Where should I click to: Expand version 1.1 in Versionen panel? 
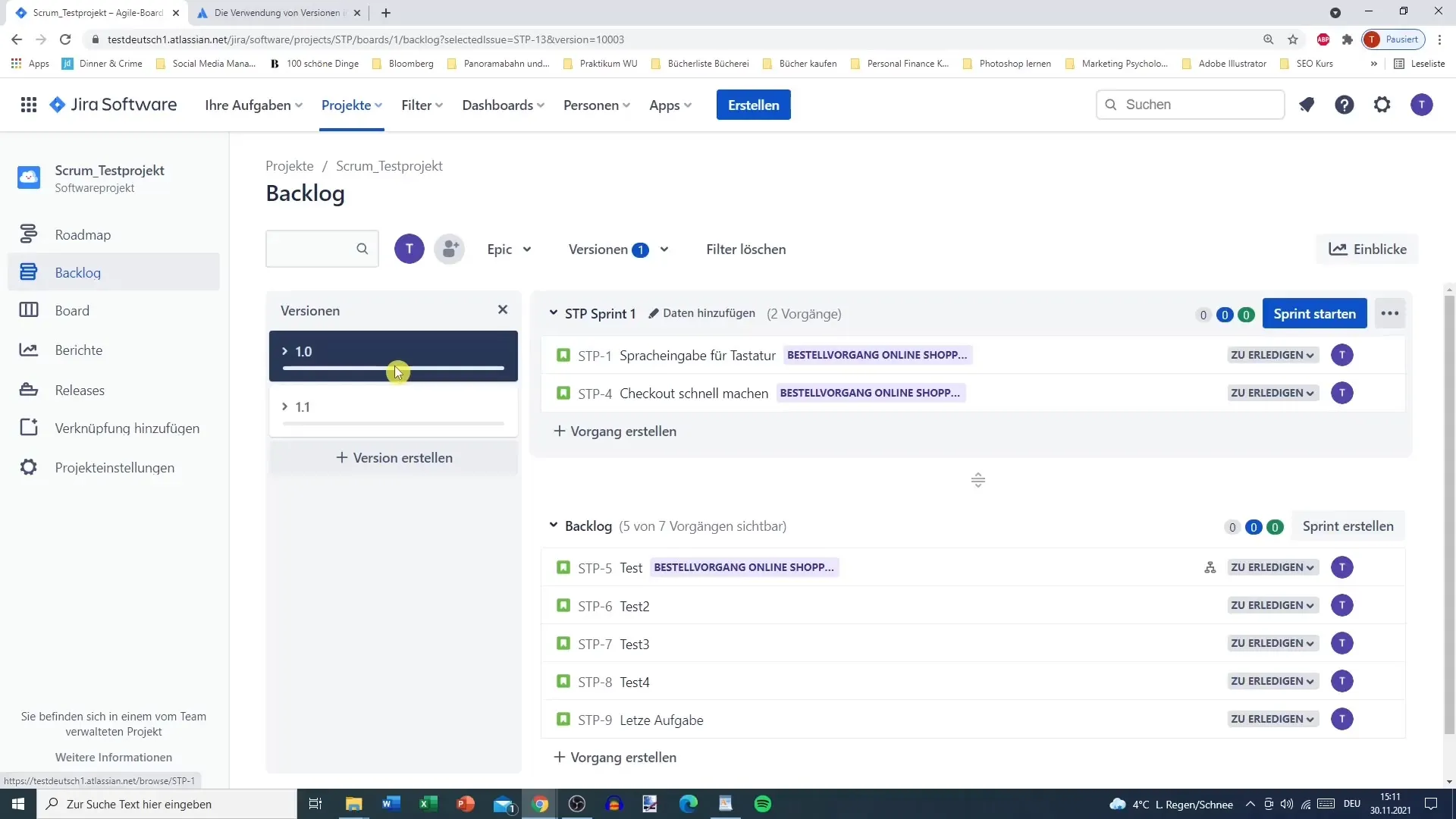pos(284,406)
